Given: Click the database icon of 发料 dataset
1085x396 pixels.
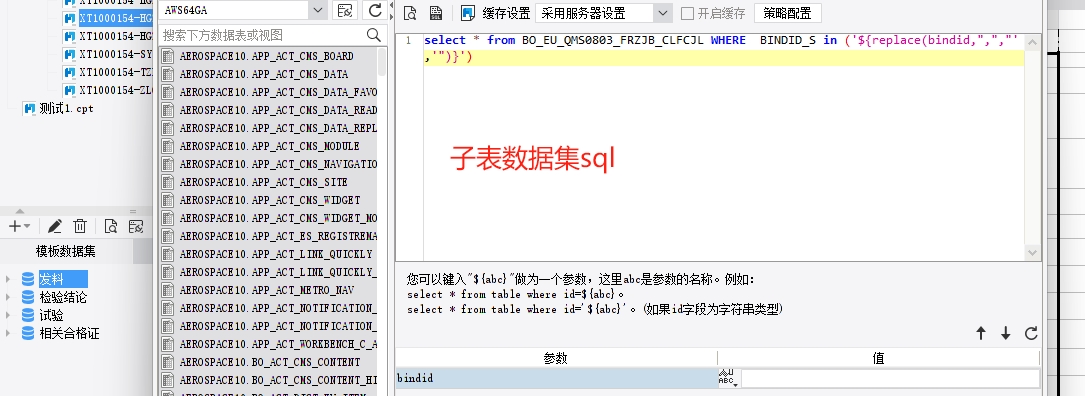Looking at the screenshot, I should [x=28, y=279].
